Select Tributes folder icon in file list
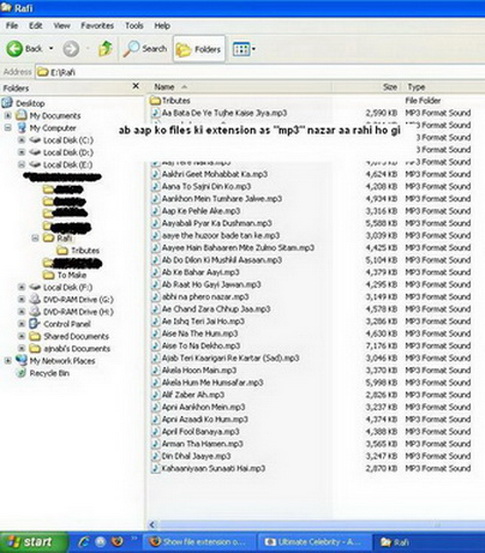Viewport: 485px width, 553px height. (x=155, y=101)
